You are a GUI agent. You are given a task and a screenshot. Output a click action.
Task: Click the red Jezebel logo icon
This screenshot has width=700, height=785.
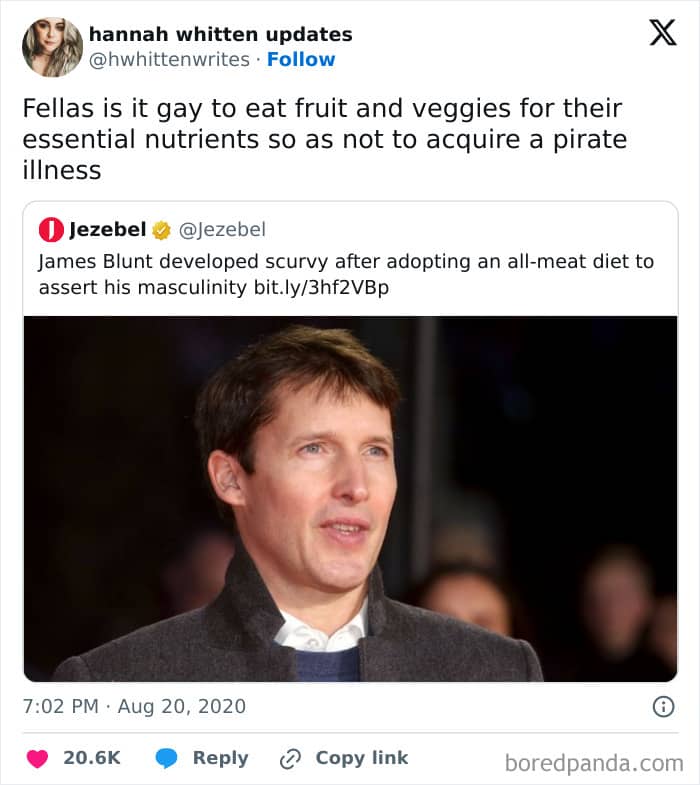click(50, 230)
